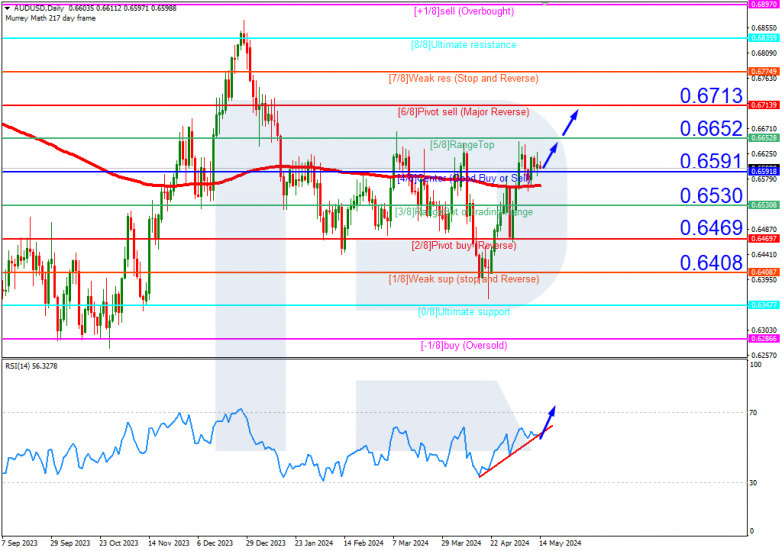
Task: Click the large 0.6652 price annotation
Action: (711, 129)
